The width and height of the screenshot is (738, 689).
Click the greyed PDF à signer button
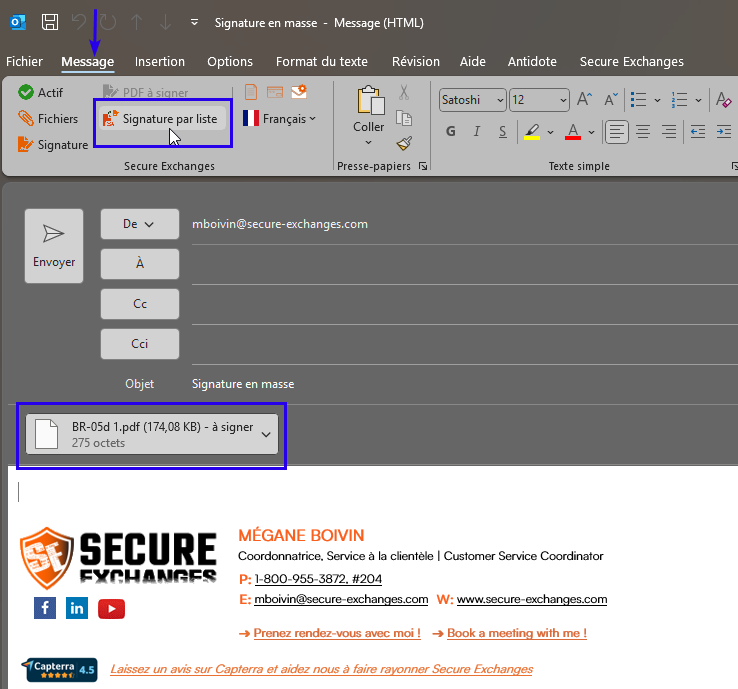145,93
